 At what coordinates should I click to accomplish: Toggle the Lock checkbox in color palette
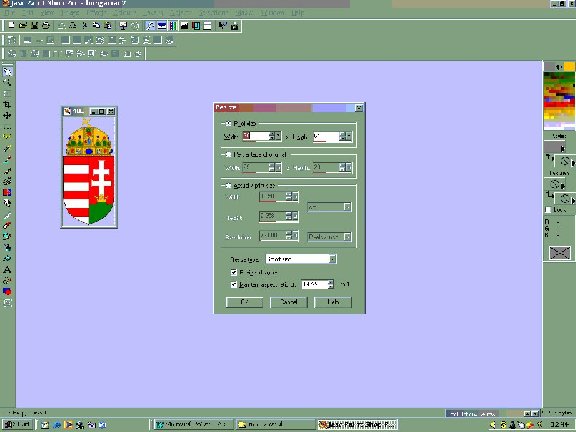point(548,209)
